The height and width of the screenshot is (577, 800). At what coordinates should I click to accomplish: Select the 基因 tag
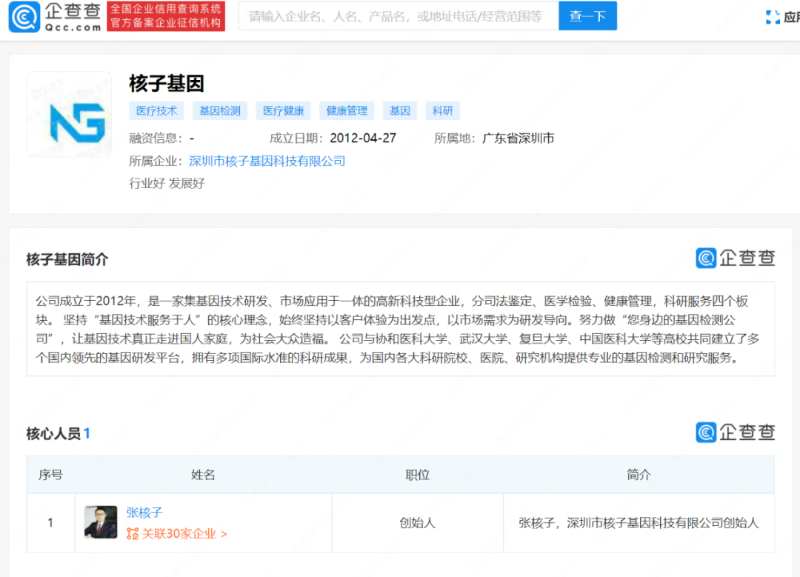pyautogui.click(x=398, y=110)
